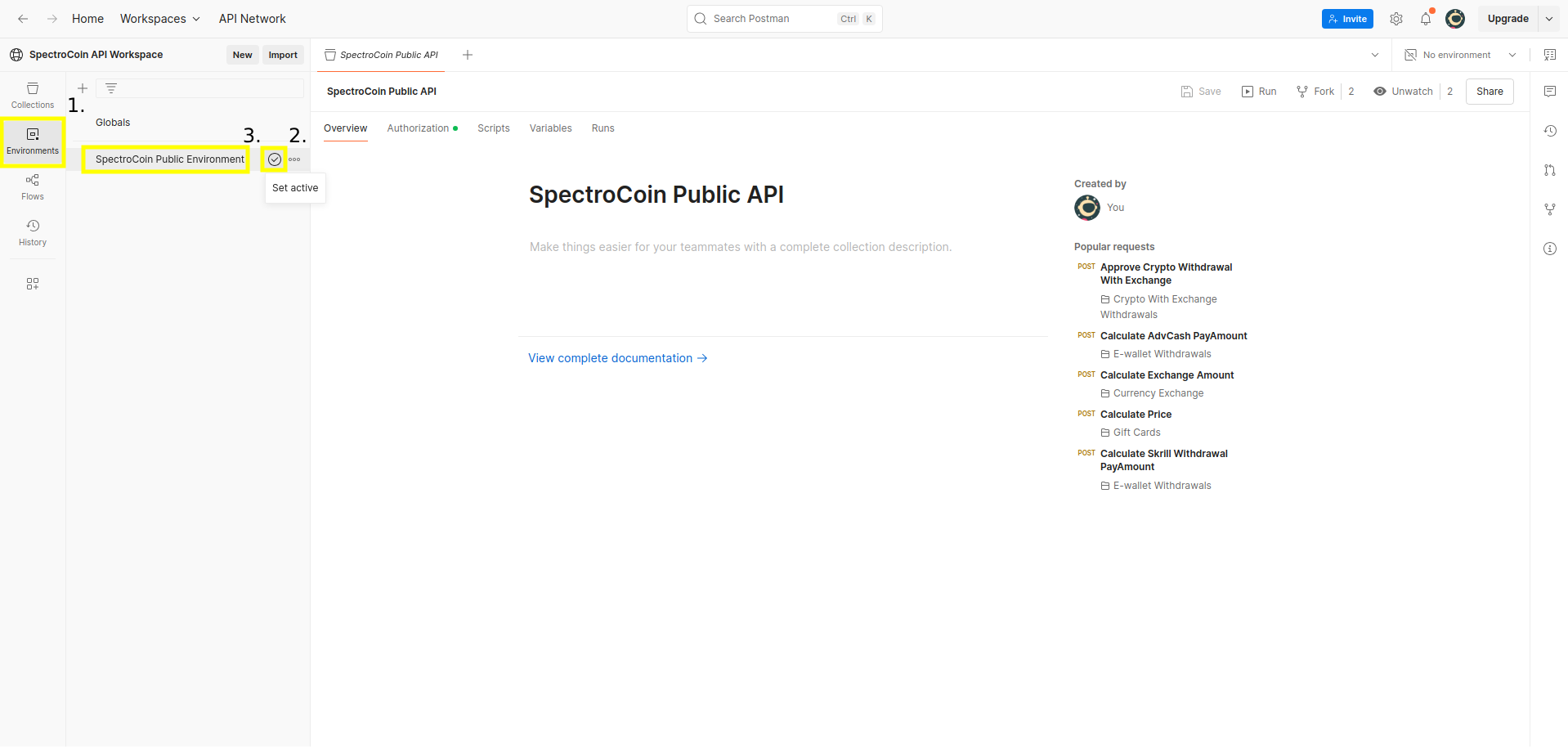Switch to the Variables tab
Image resolution: width=1568 pixels, height=749 pixels.
(551, 128)
